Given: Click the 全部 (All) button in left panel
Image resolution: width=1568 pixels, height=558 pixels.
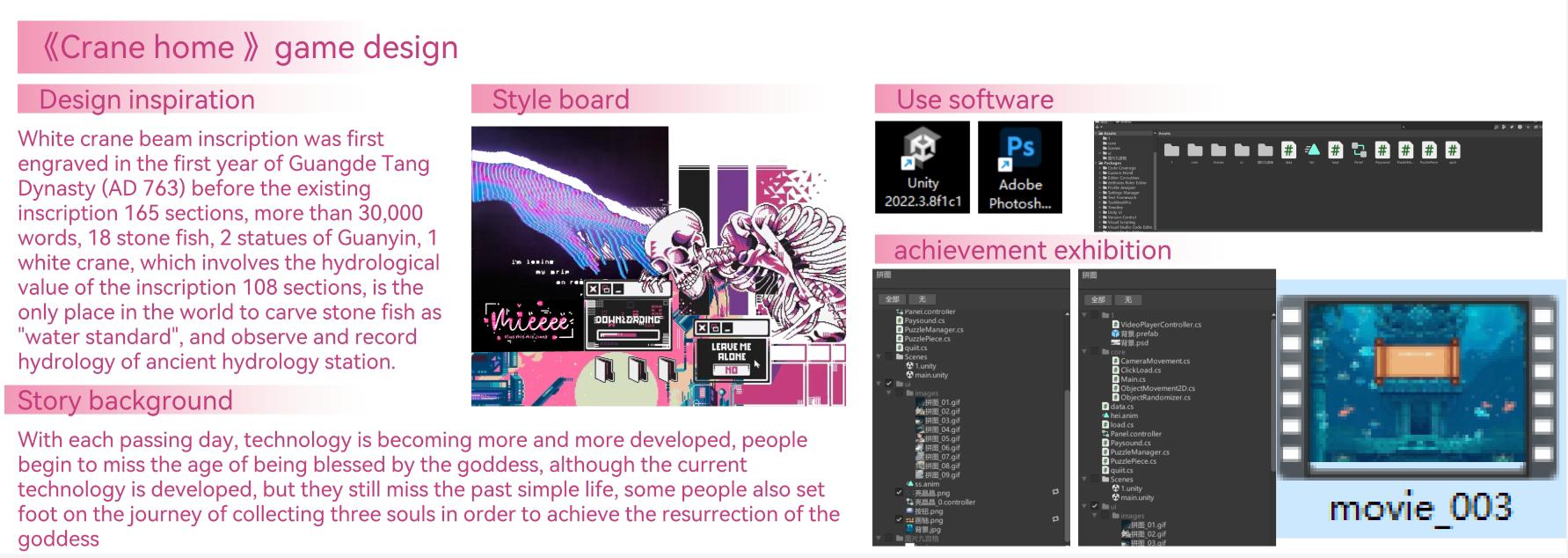Looking at the screenshot, I should 892,299.
